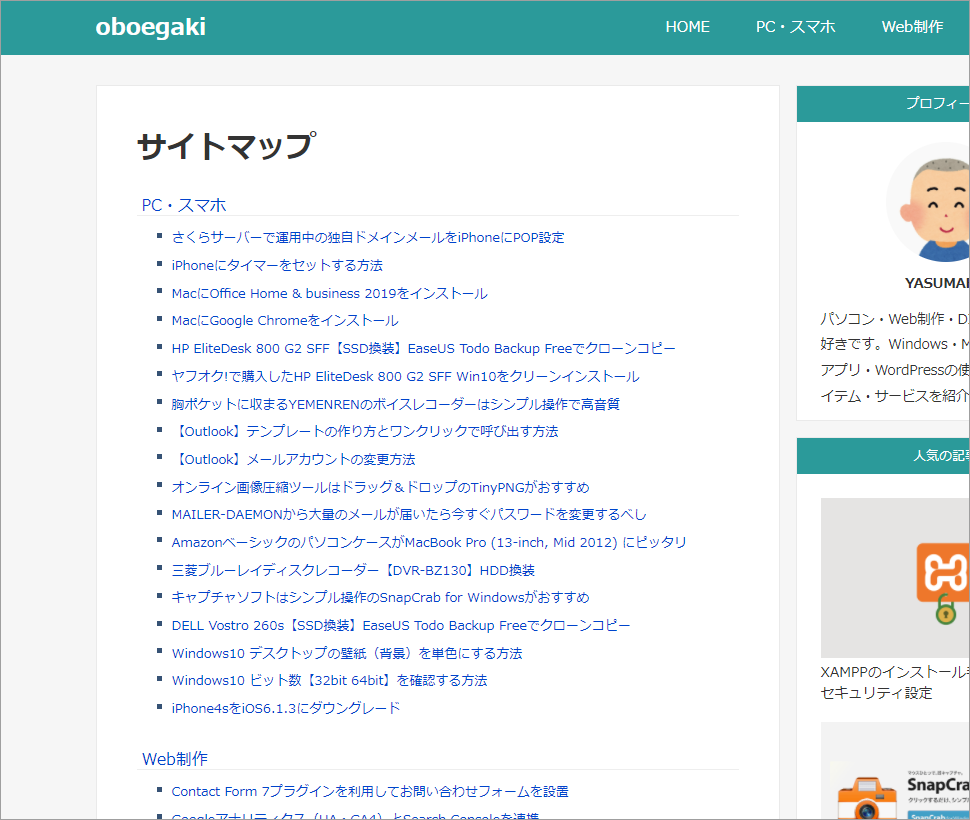Click the サイトマップ page heading

[x=227, y=146]
